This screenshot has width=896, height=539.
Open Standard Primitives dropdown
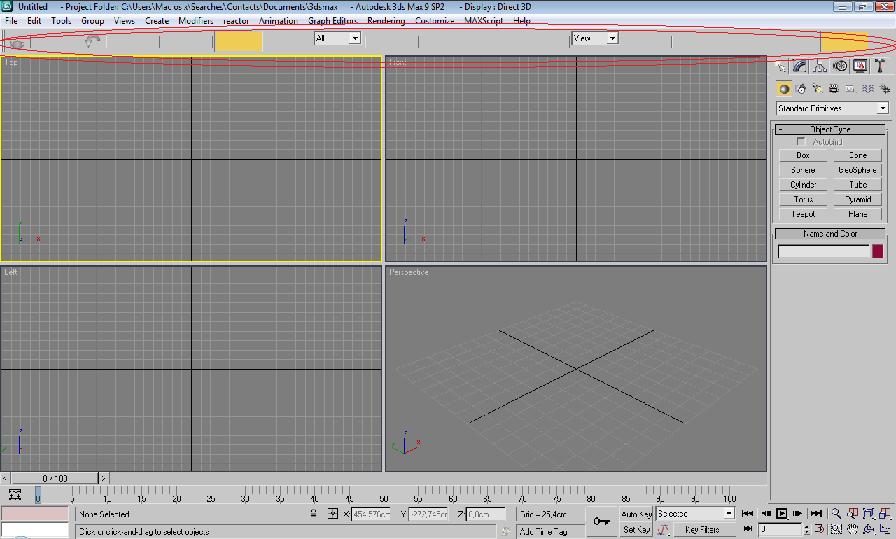tap(832, 108)
